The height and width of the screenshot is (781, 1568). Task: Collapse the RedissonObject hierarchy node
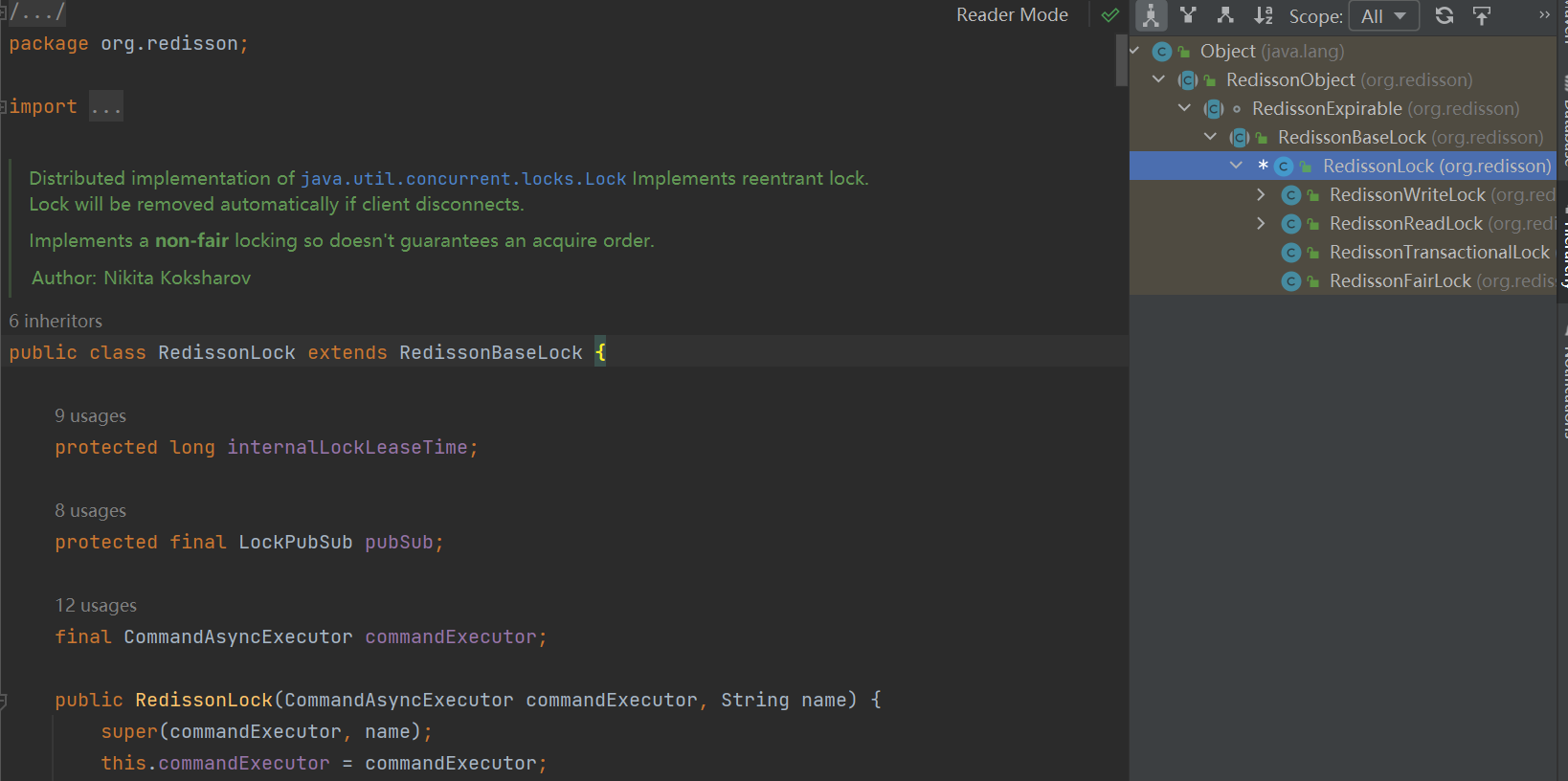click(x=1159, y=79)
